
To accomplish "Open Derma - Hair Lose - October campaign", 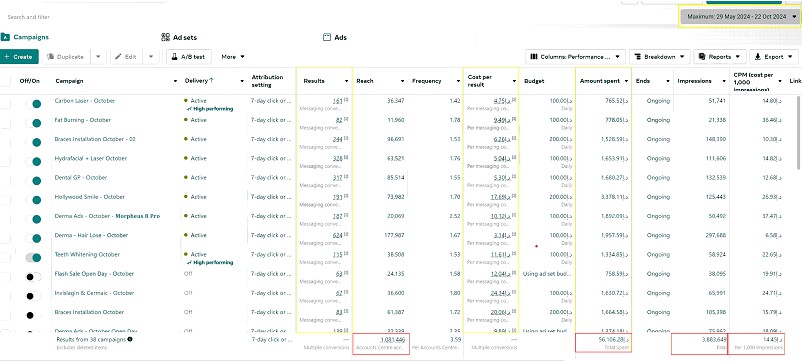I will (x=91, y=235).
